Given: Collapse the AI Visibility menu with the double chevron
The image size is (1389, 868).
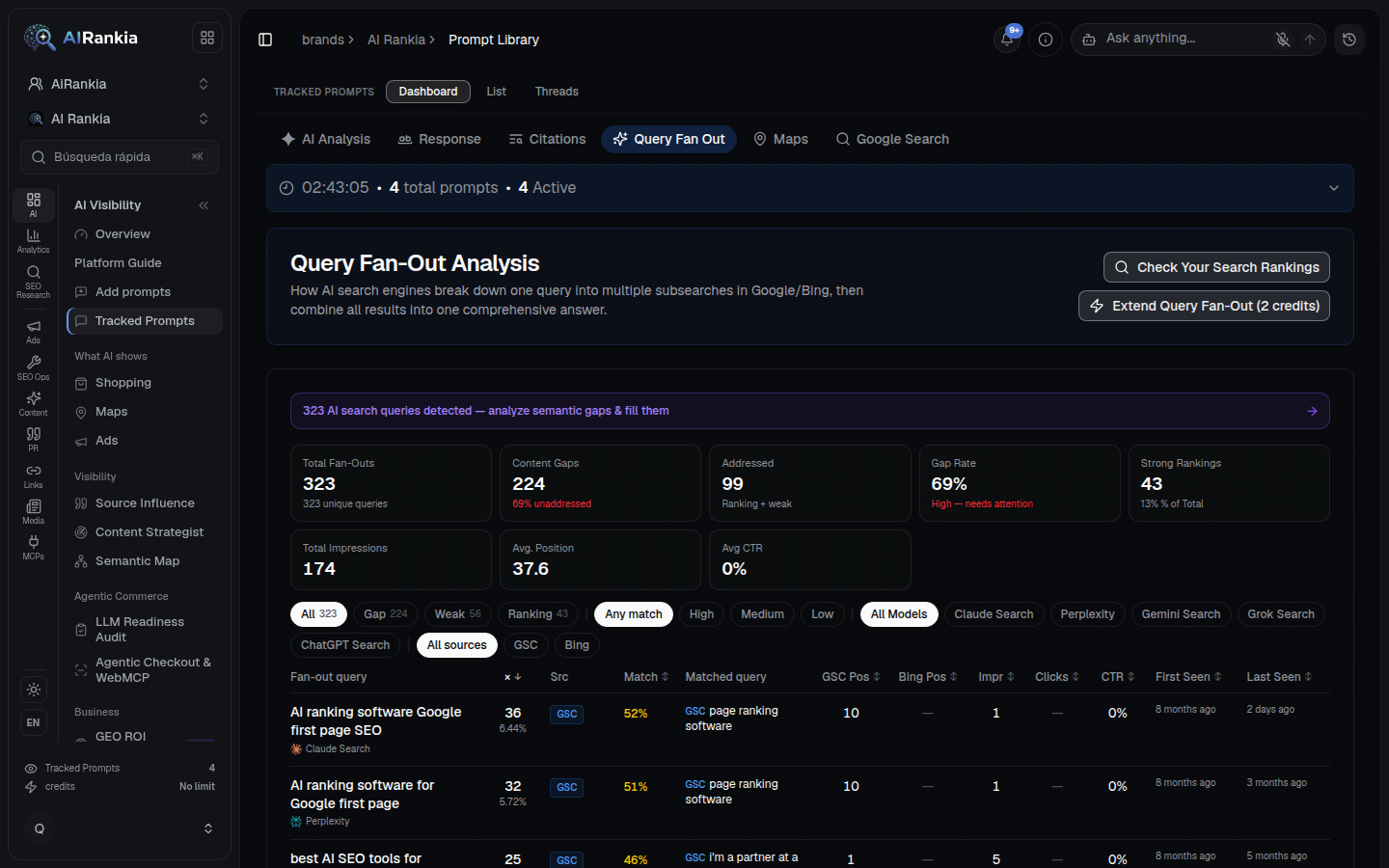Looking at the screenshot, I should [204, 205].
